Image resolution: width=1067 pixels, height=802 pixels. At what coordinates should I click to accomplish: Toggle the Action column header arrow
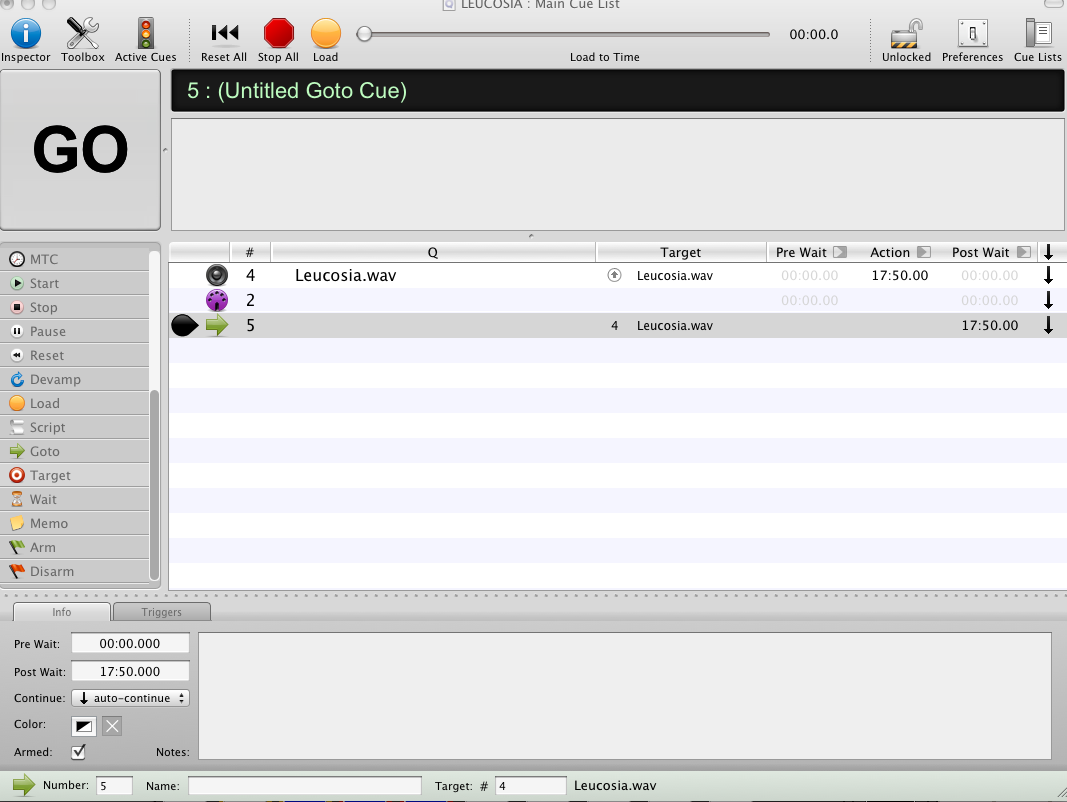(924, 253)
